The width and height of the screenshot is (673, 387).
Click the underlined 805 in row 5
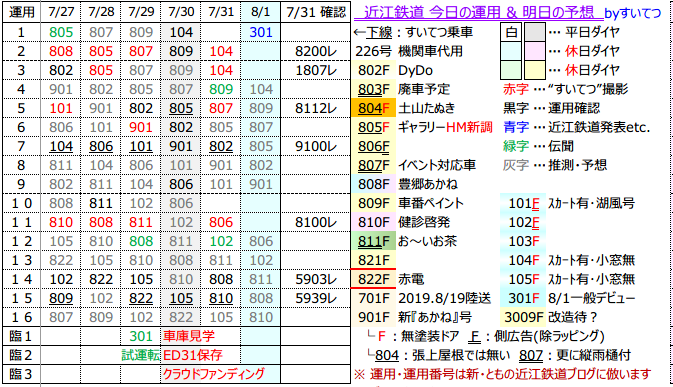click(181, 108)
